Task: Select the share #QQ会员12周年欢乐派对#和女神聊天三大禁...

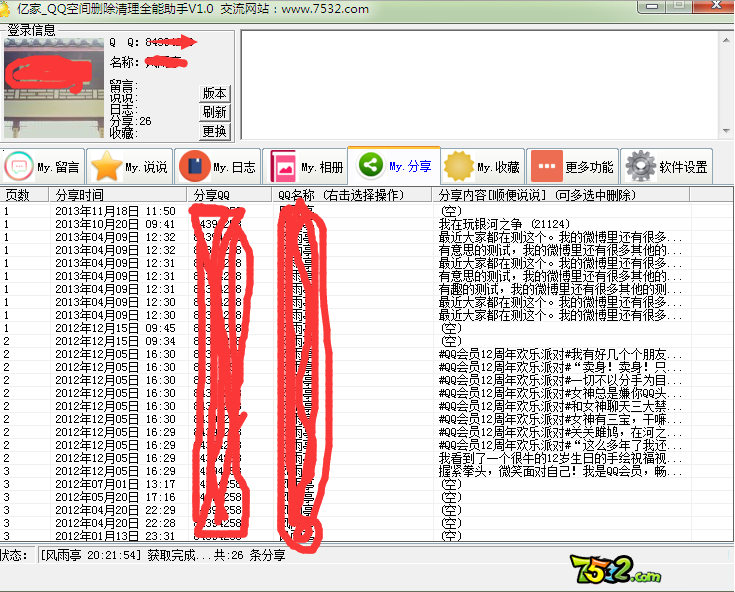Action: click(x=367, y=406)
